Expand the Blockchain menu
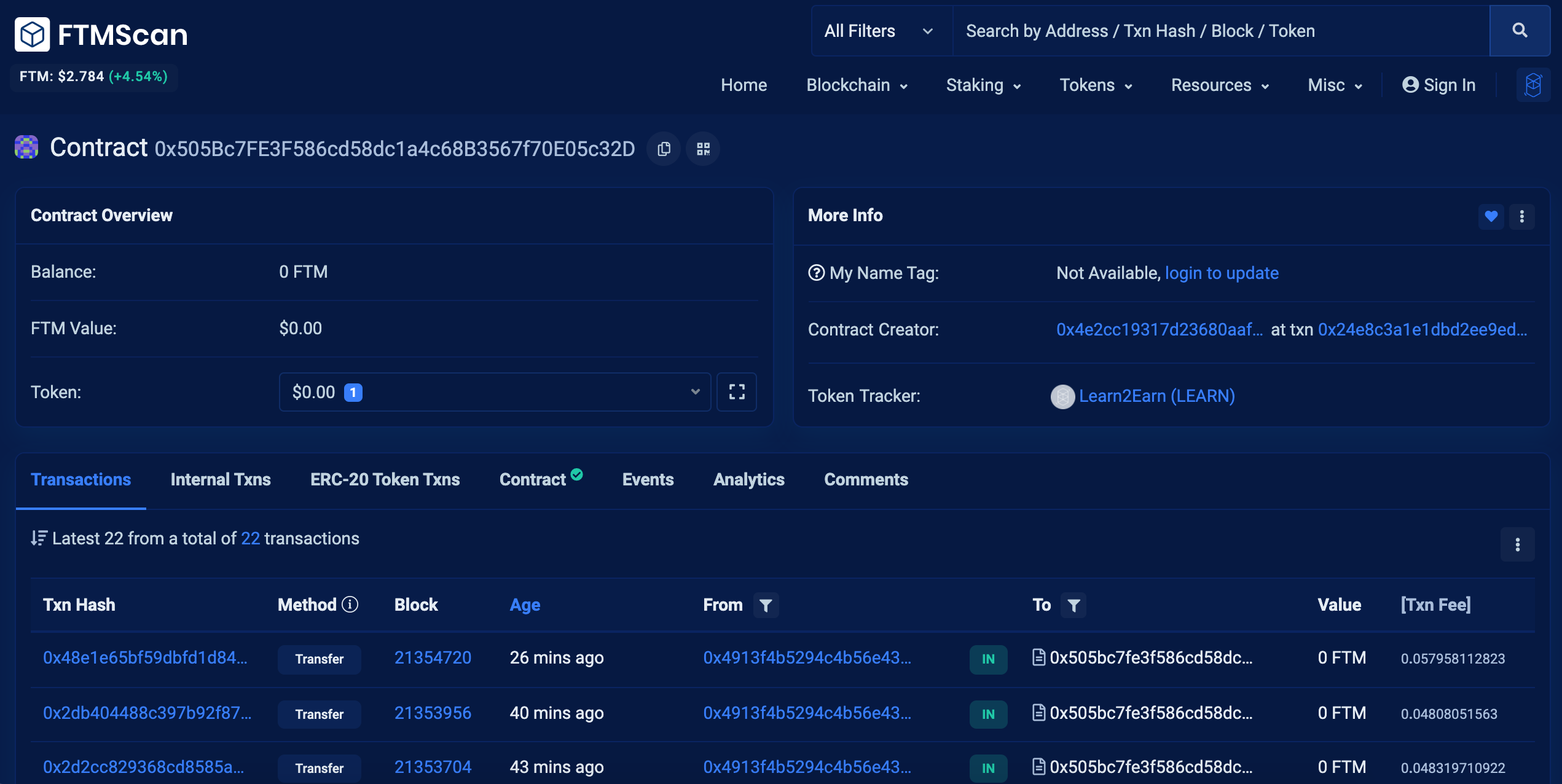Image resolution: width=1562 pixels, height=784 pixels. click(x=857, y=85)
